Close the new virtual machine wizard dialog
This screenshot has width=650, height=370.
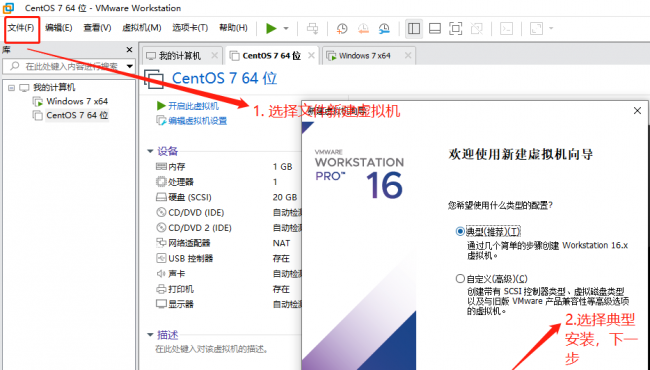click(x=637, y=111)
